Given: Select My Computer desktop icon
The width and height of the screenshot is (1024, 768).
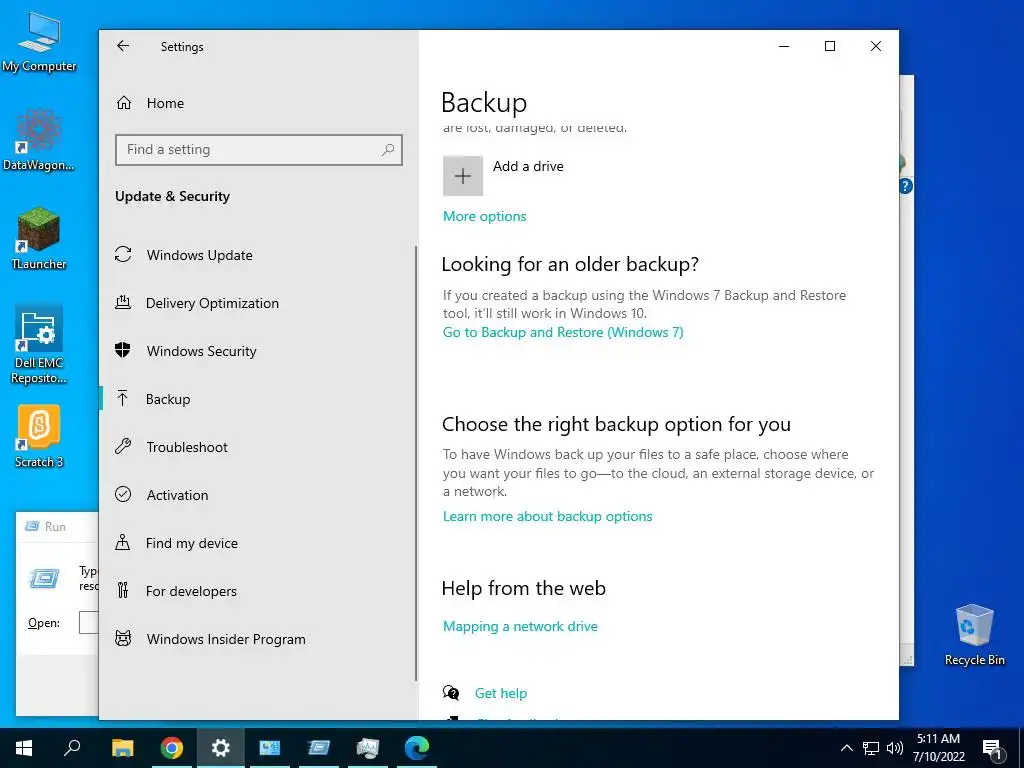Looking at the screenshot, I should tap(39, 42).
